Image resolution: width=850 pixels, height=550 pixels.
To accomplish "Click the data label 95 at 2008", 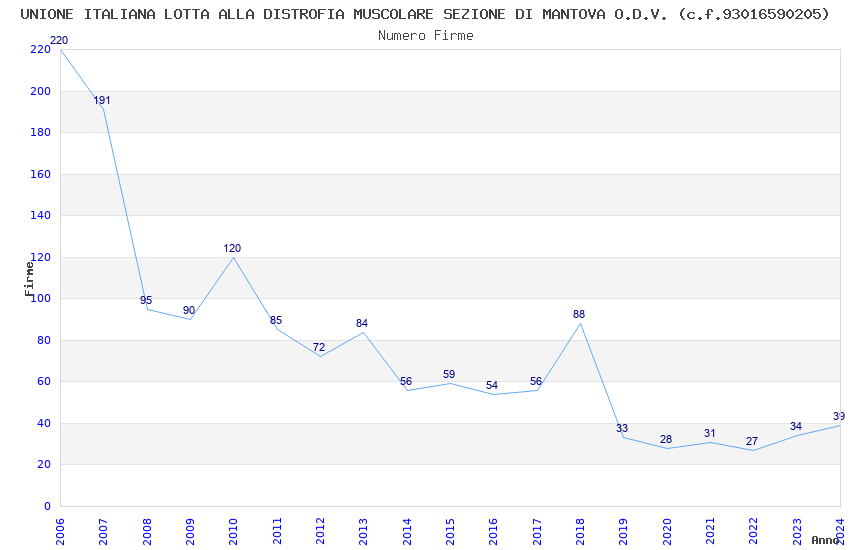I will coord(146,300).
